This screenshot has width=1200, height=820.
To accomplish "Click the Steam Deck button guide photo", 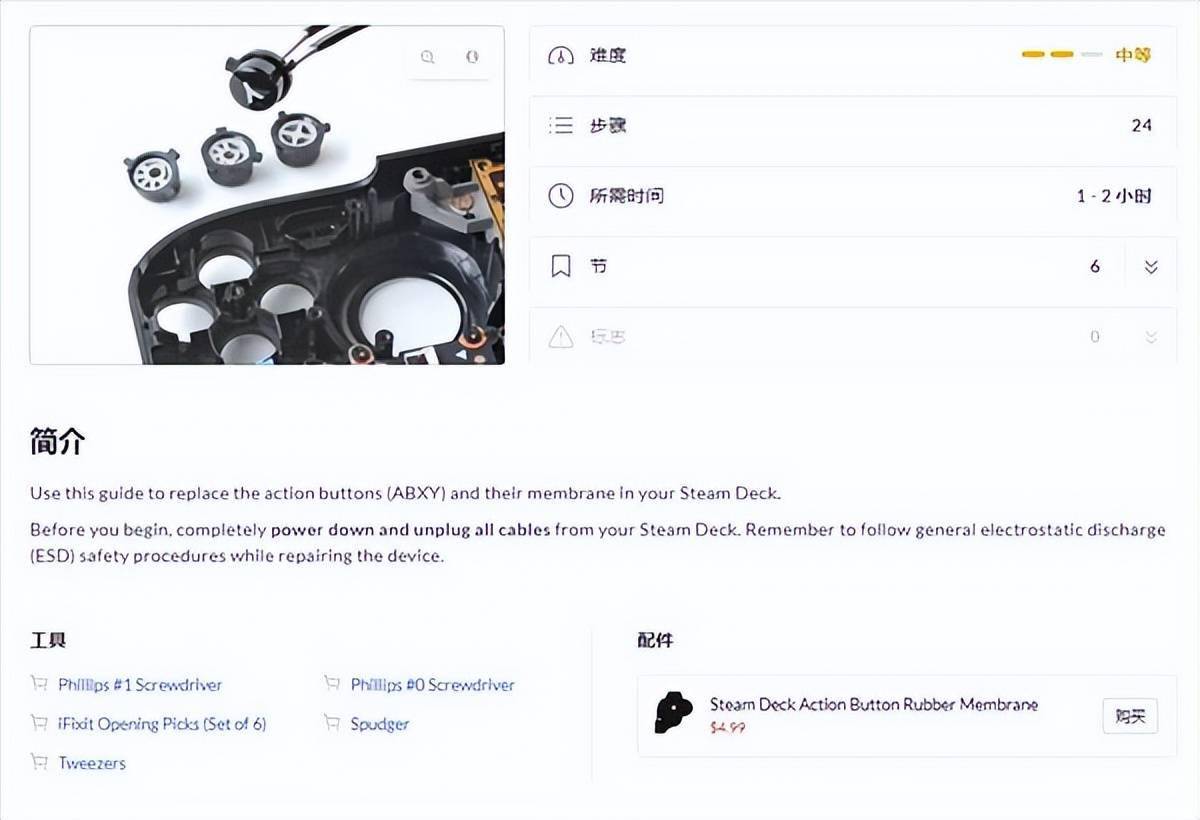I will [x=267, y=195].
